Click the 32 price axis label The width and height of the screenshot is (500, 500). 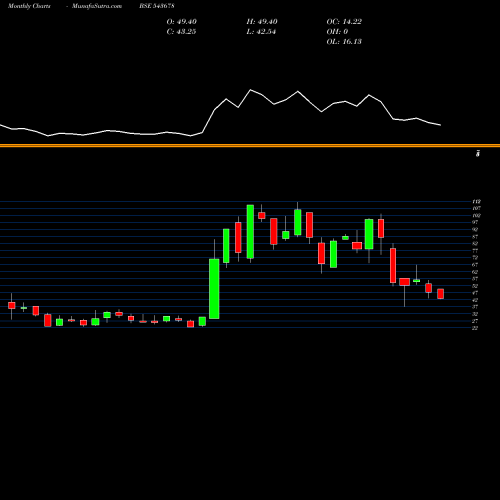coord(475,314)
